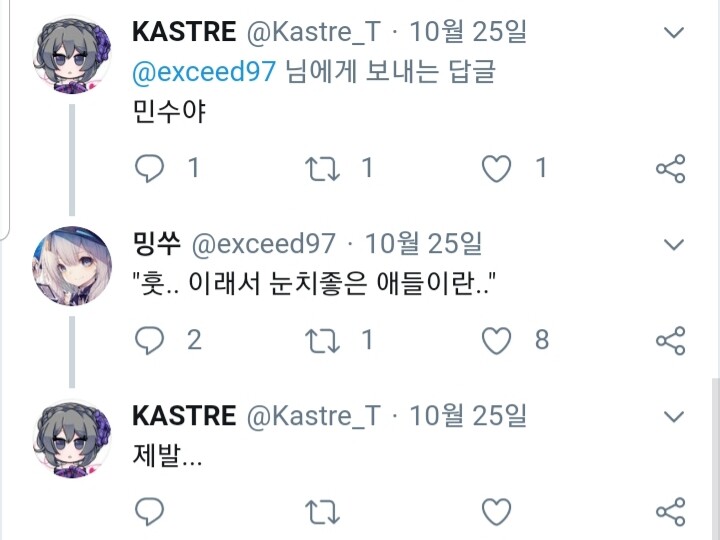This screenshot has height=540, width=720.
Task: Expand options for the "제발..." tweet
Action: [674, 416]
